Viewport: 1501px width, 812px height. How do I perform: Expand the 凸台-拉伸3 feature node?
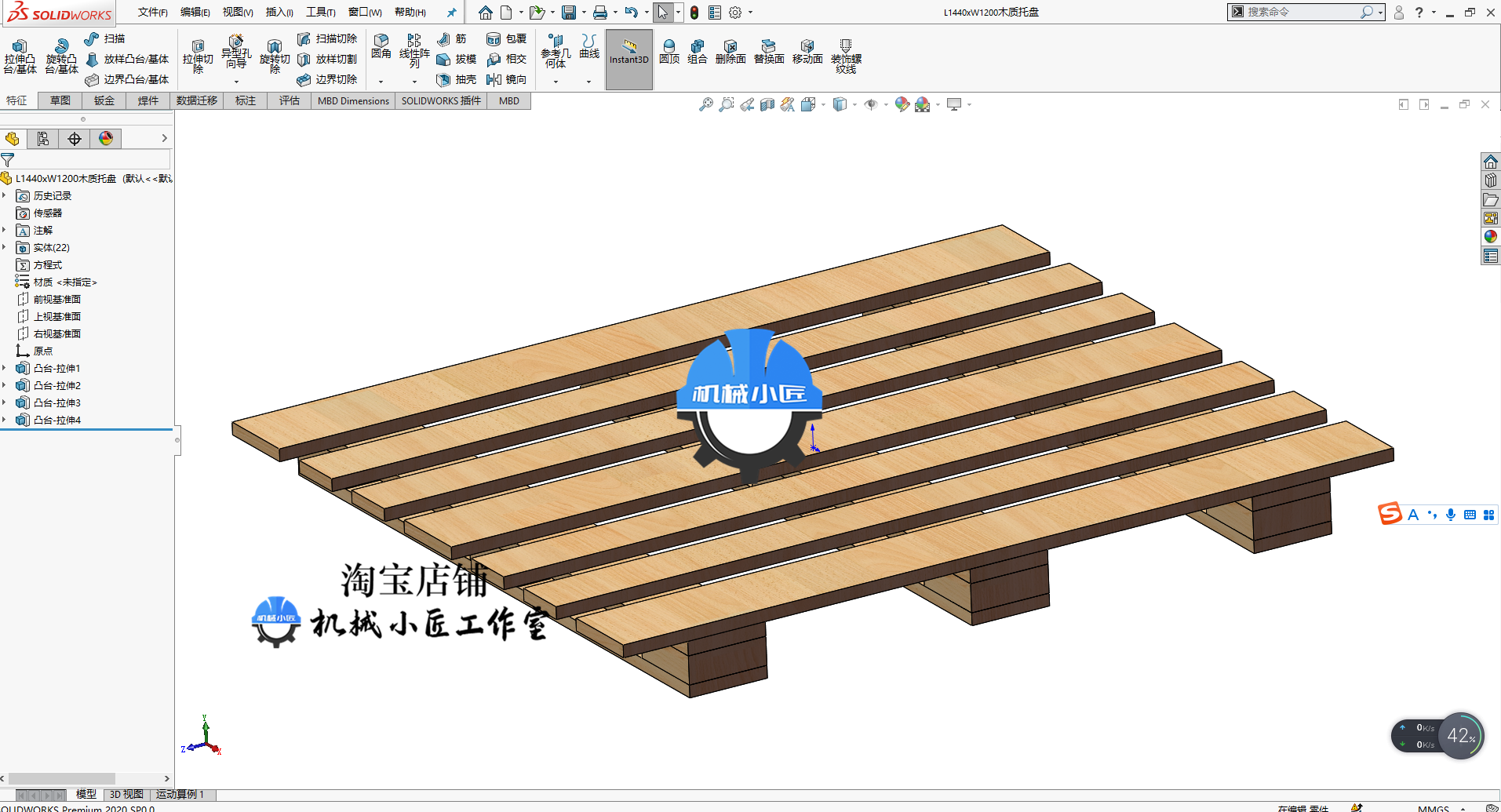pyautogui.click(x=5, y=402)
